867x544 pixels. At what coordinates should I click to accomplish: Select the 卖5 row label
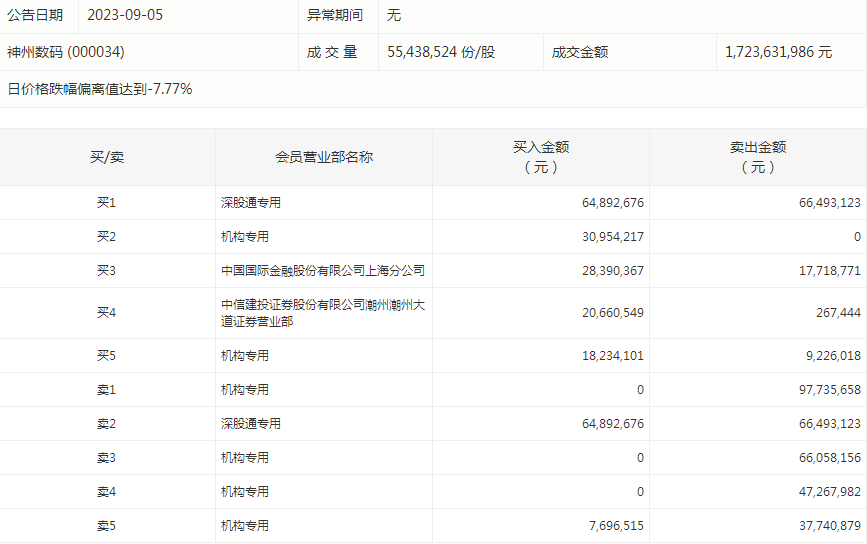(107, 526)
